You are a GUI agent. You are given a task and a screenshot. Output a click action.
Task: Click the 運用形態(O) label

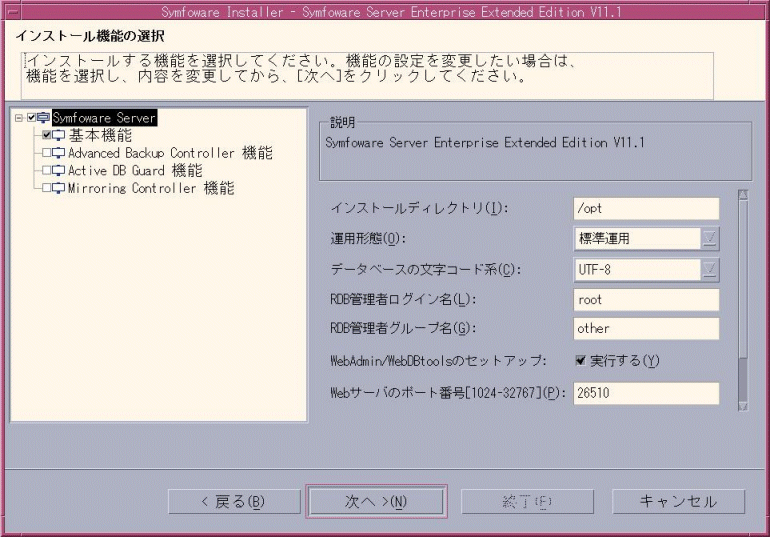pos(368,239)
